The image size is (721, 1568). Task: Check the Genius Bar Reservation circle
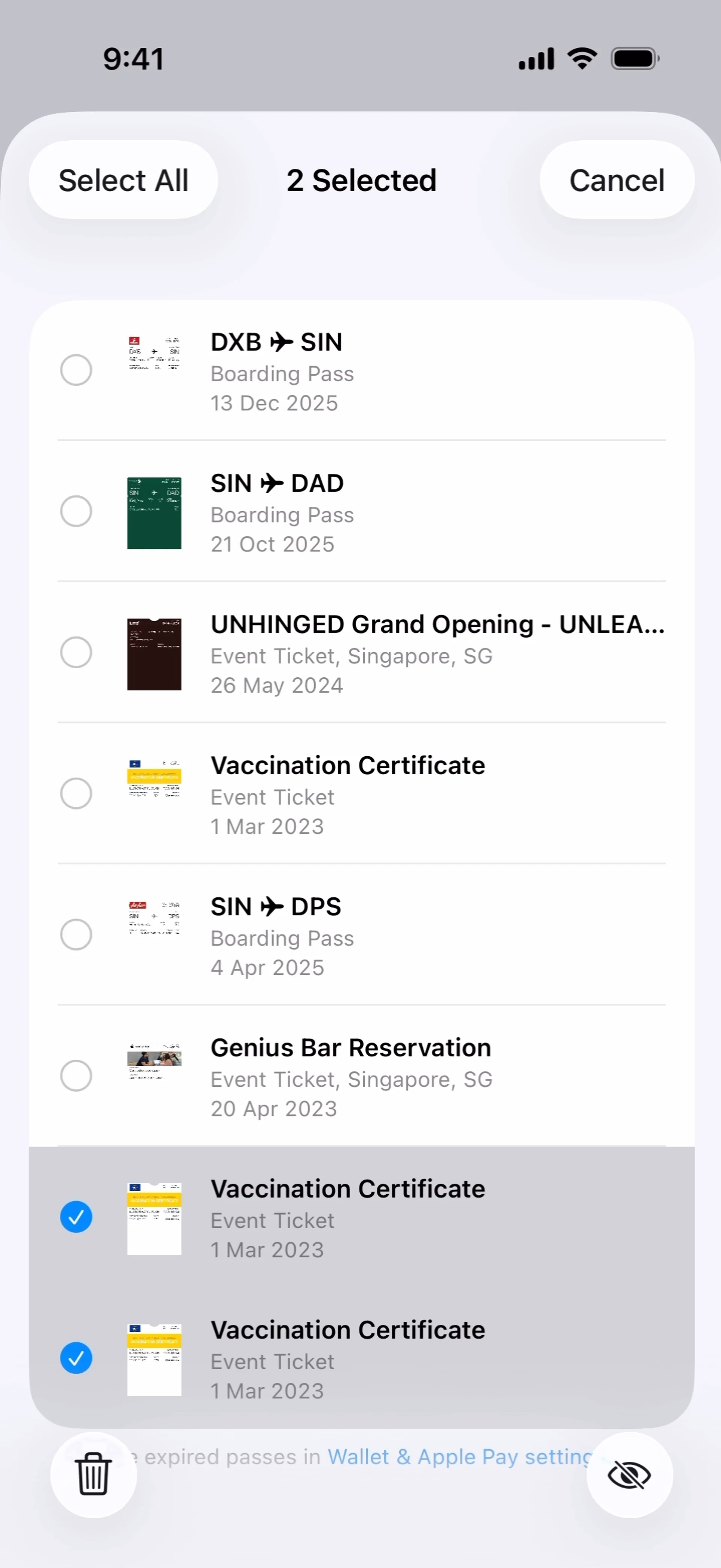pyautogui.click(x=76, y=1076)
